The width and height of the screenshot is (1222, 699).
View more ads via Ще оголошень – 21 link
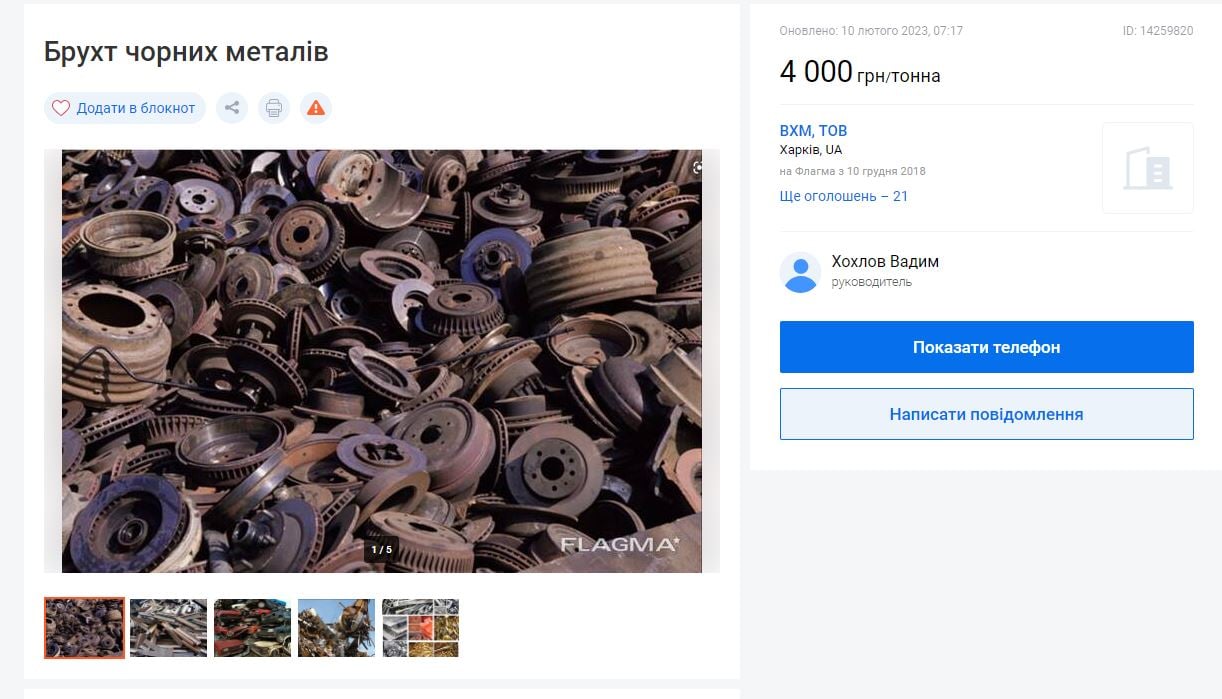(844, 196)
